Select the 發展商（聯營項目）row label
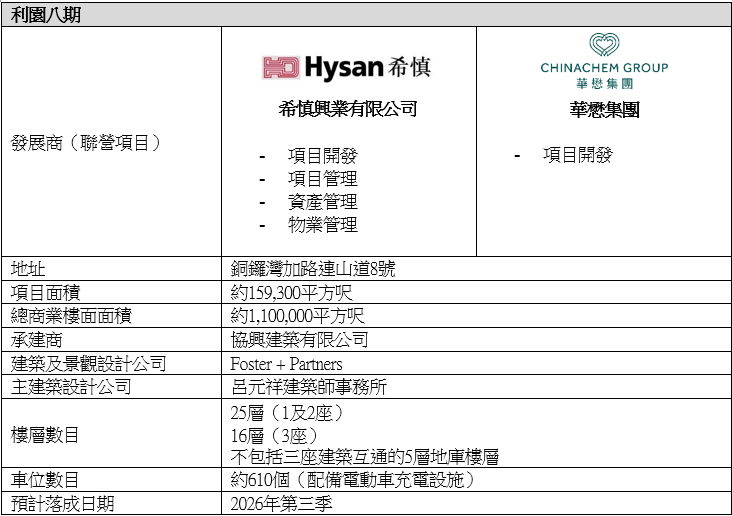This screenshot has height=516, width=732. point(86,143)
